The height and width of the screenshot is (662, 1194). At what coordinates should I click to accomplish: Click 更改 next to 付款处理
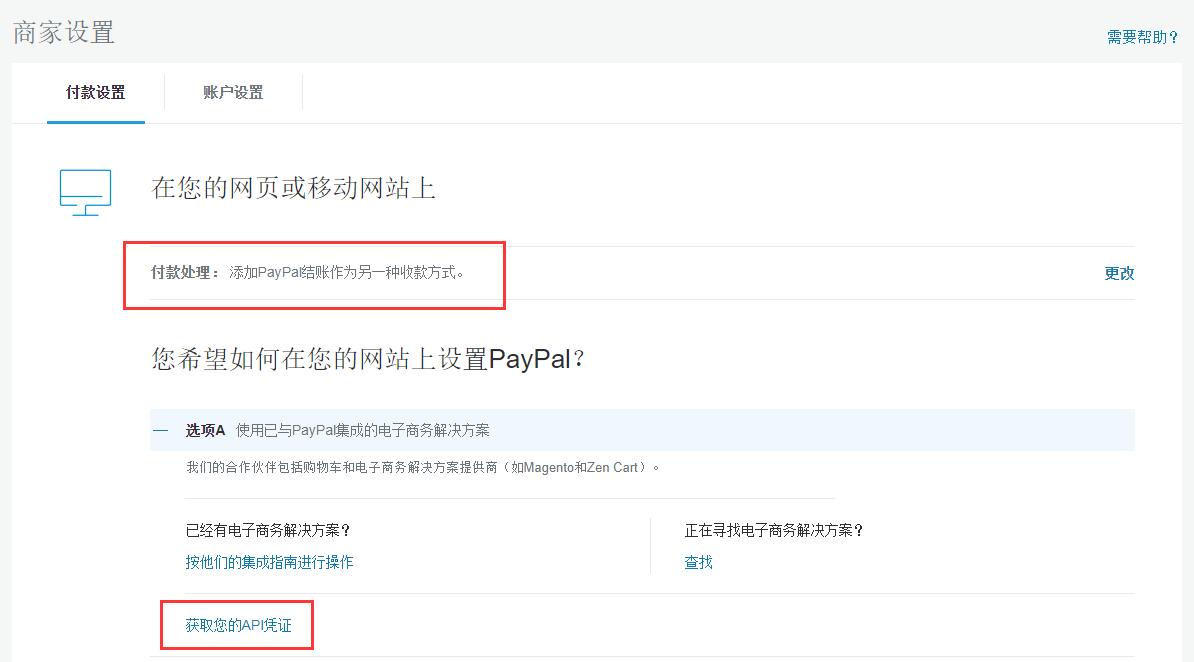coord(1119,273)
